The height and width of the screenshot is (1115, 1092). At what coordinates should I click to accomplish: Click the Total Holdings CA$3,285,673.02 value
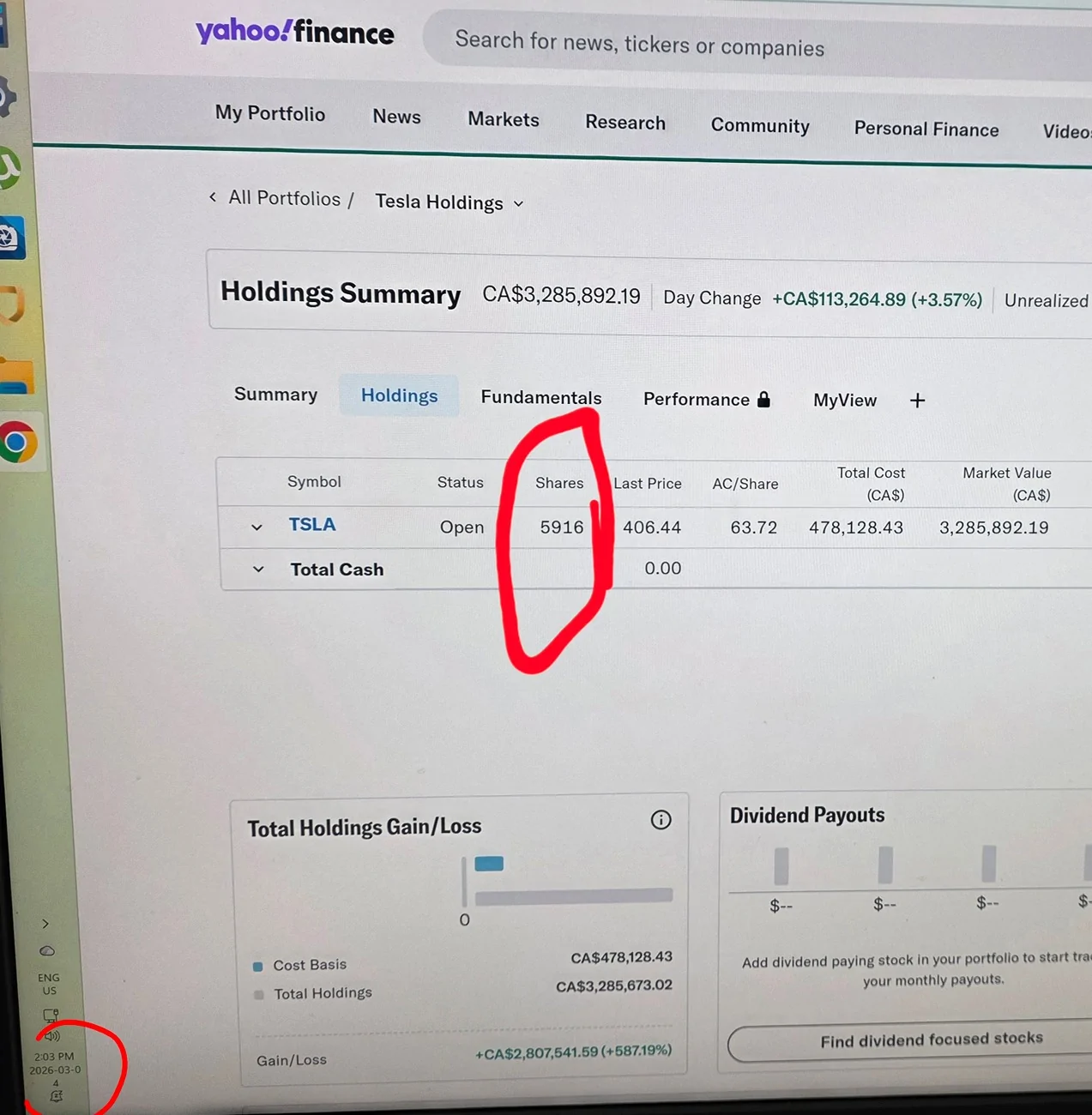pos(614,986)
